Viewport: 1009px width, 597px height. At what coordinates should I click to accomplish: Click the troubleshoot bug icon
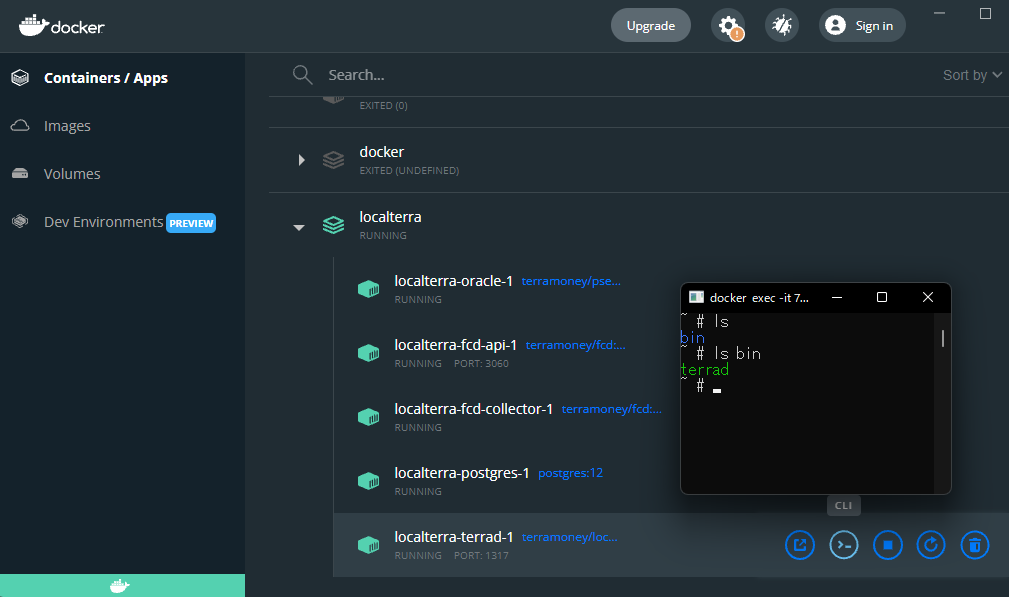(x=781, y=26)
